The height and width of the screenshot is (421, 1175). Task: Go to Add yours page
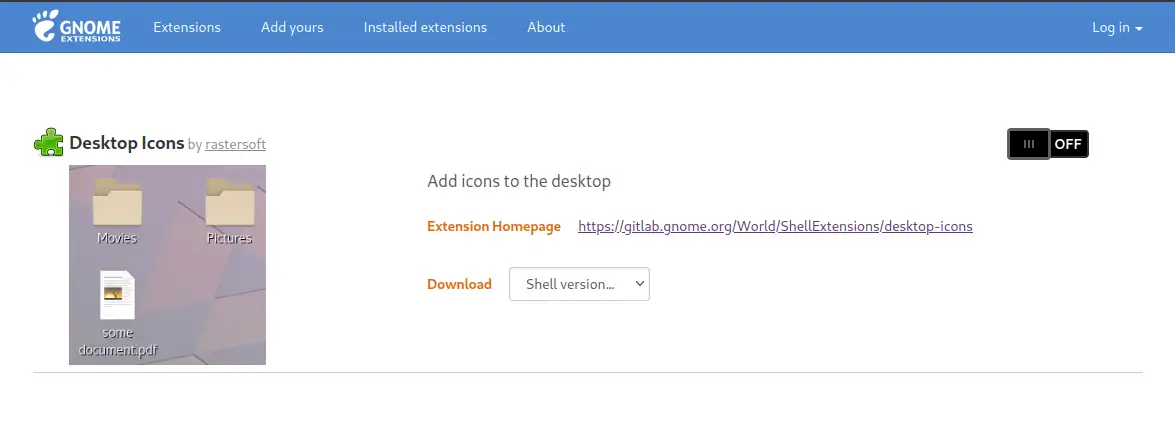[292, 27]
